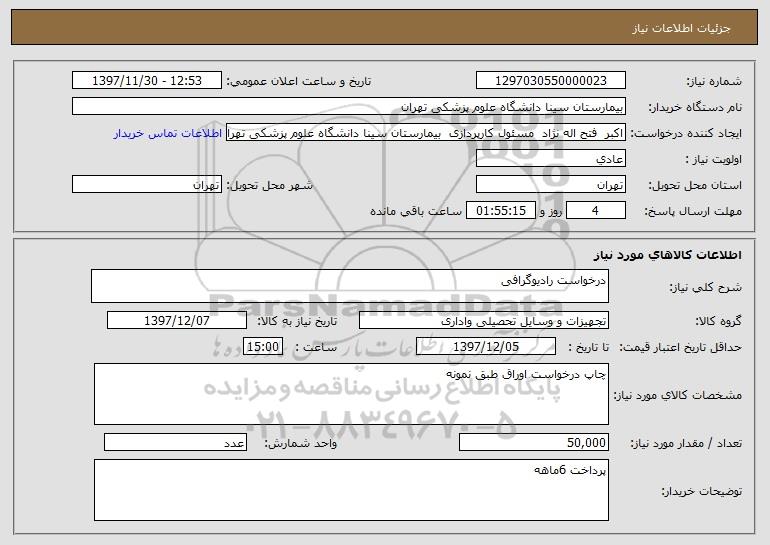Click the request creator field اکبر فتح اله نژاد

(426, 133)
